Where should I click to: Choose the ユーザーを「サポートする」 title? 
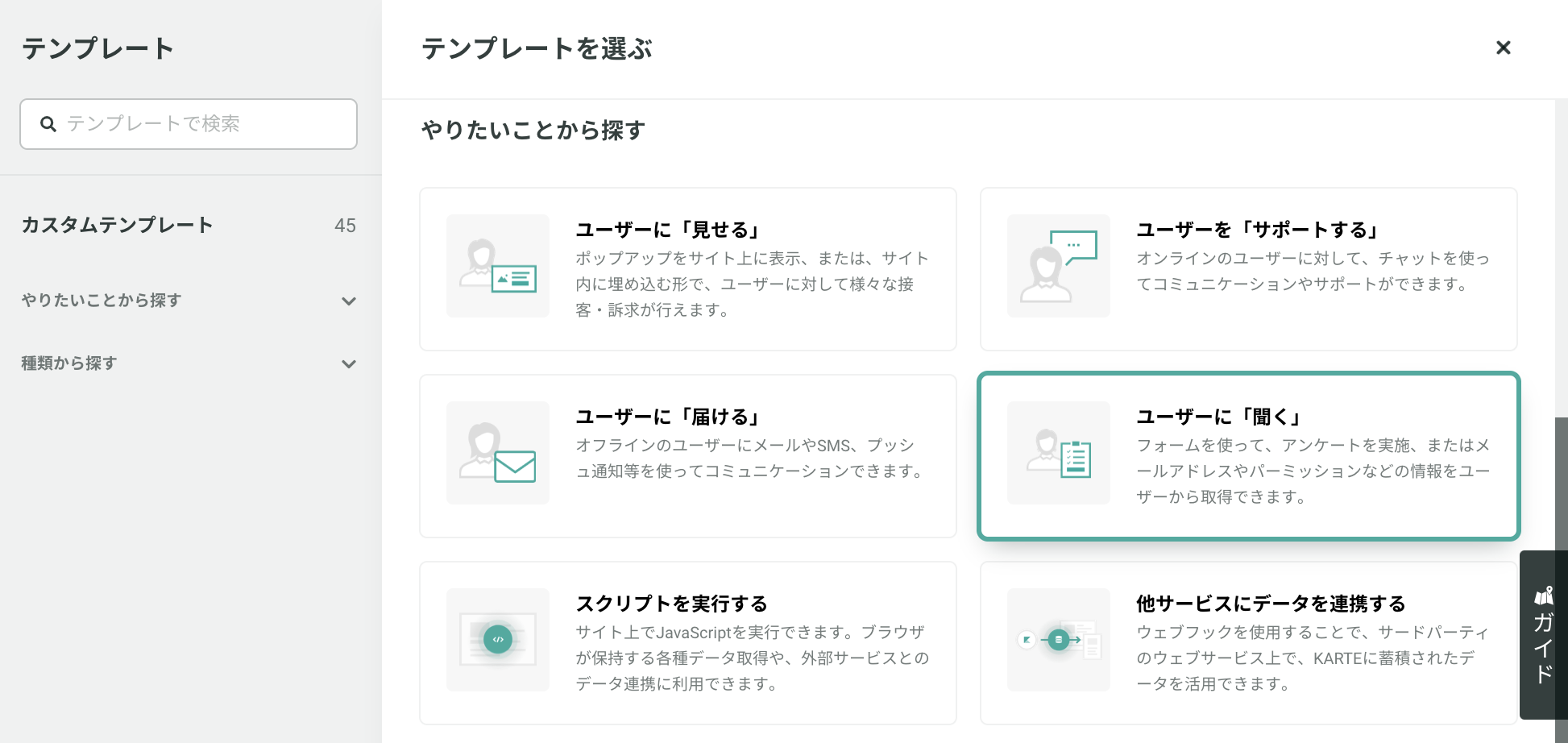(1258, 230)
